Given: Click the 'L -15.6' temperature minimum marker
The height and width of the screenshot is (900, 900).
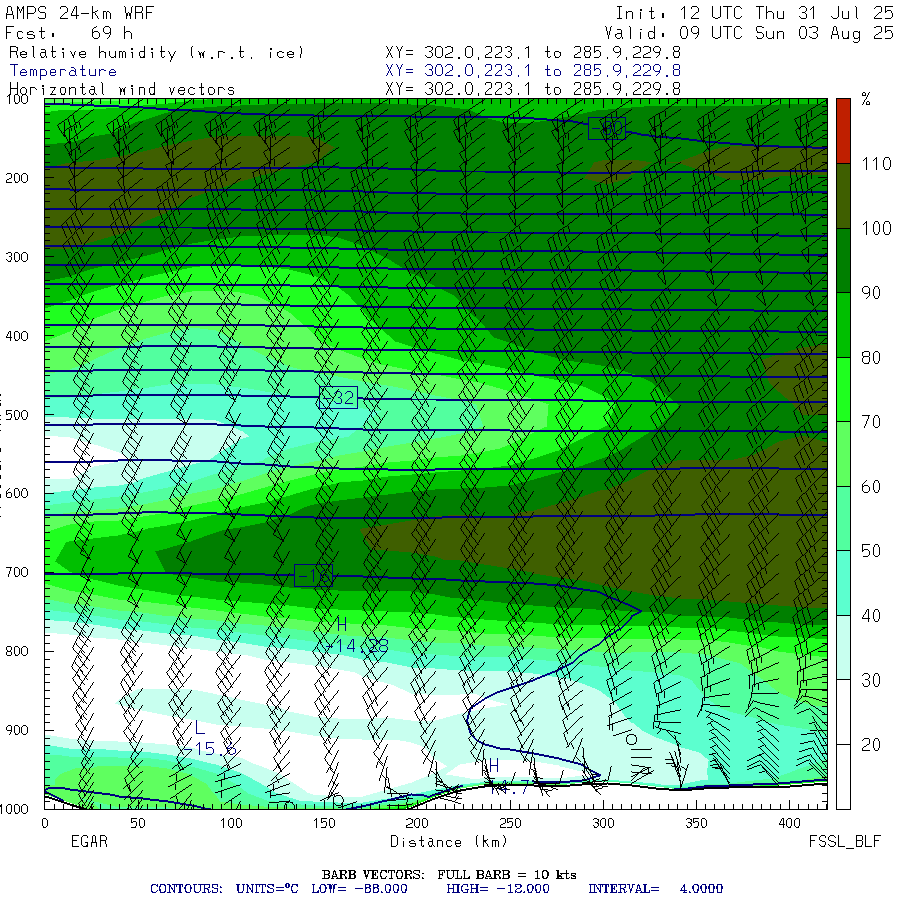Looking at the screenshot, I should [x=209, y=739].
